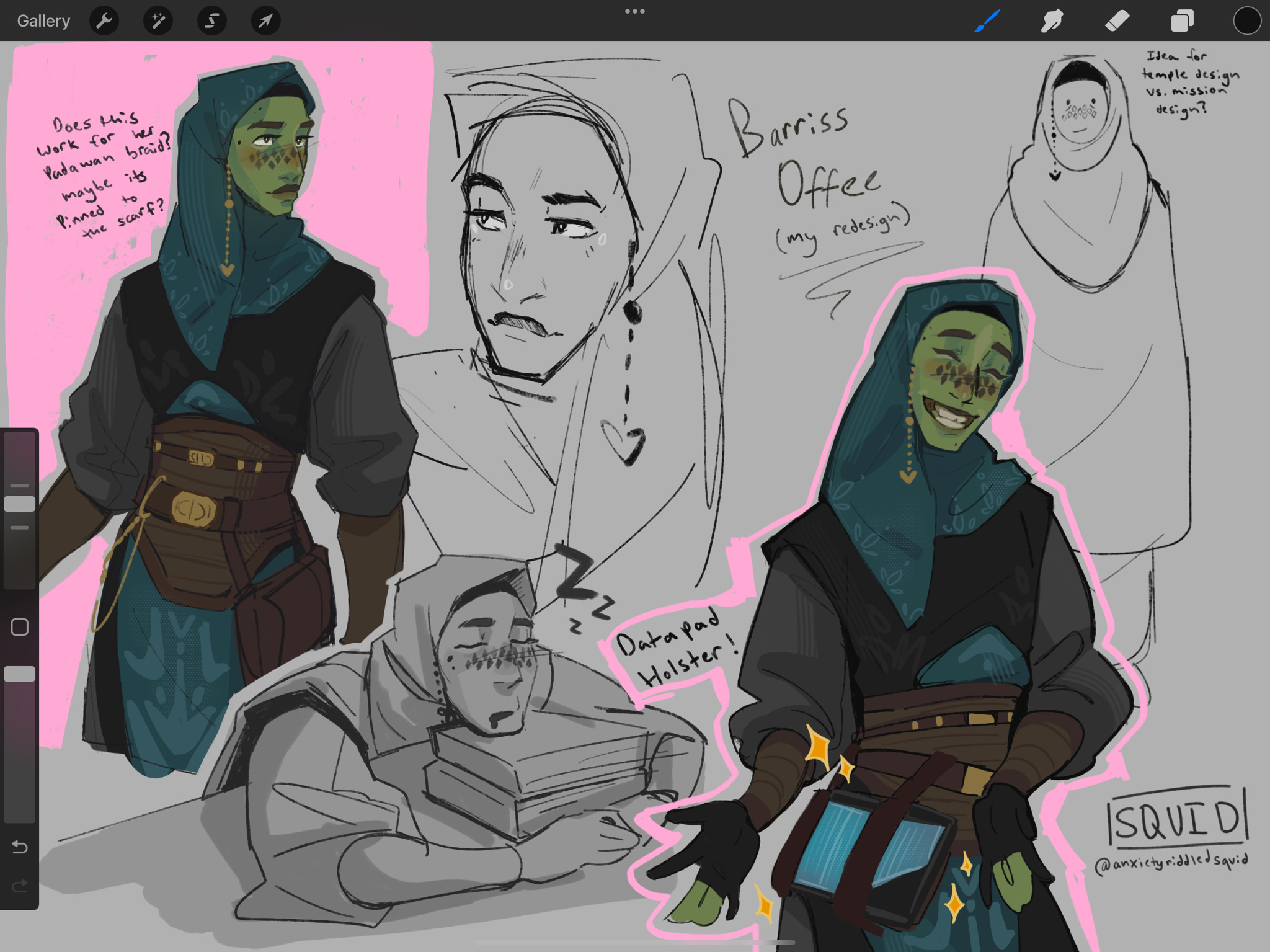Image resolution: width=1270 pixels, height=952 pixels.
Task: Redo the last action
Action: 20,886
